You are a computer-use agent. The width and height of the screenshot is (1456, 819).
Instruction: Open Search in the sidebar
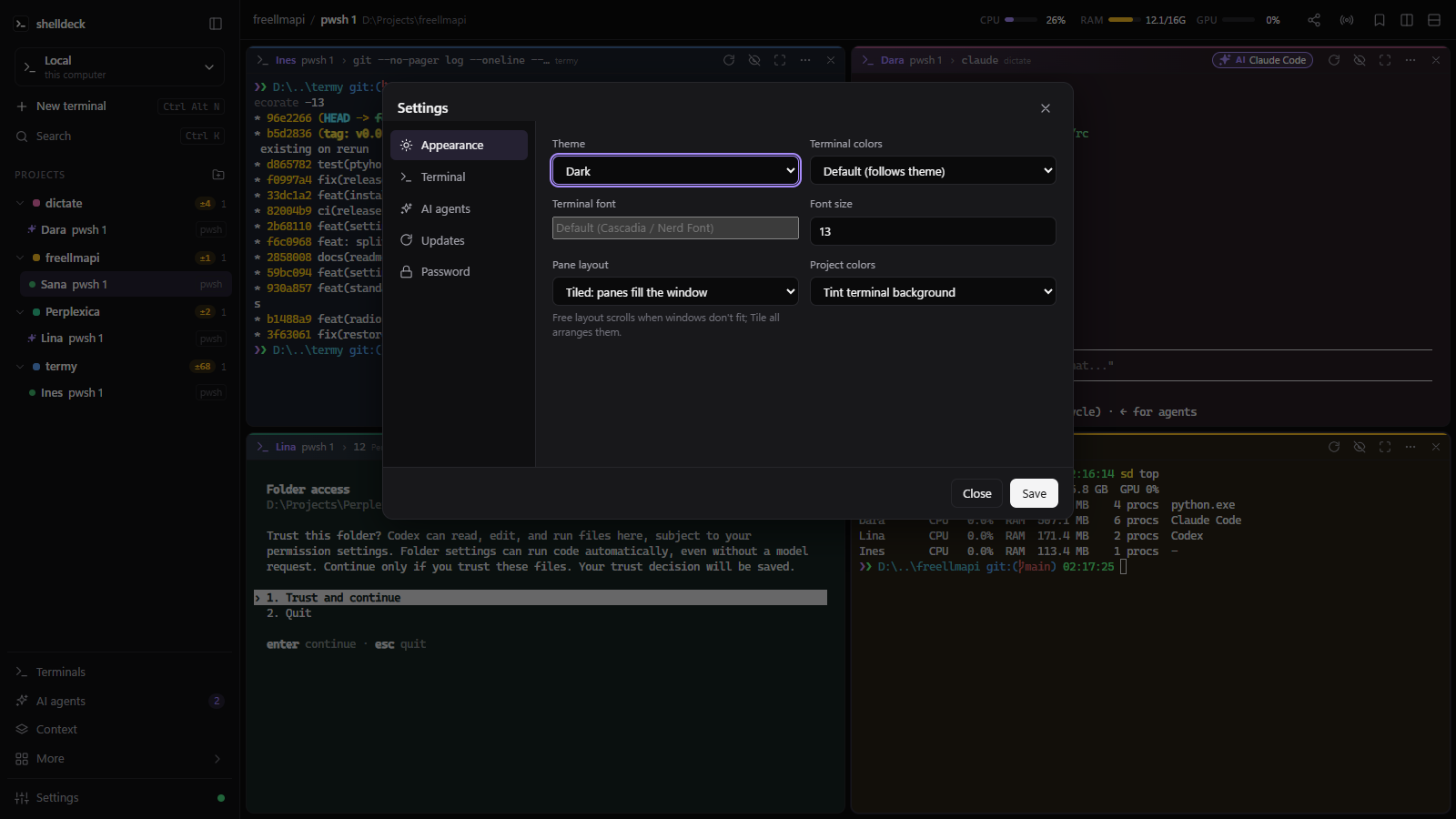pyautogui.click(x=119, y=136)
